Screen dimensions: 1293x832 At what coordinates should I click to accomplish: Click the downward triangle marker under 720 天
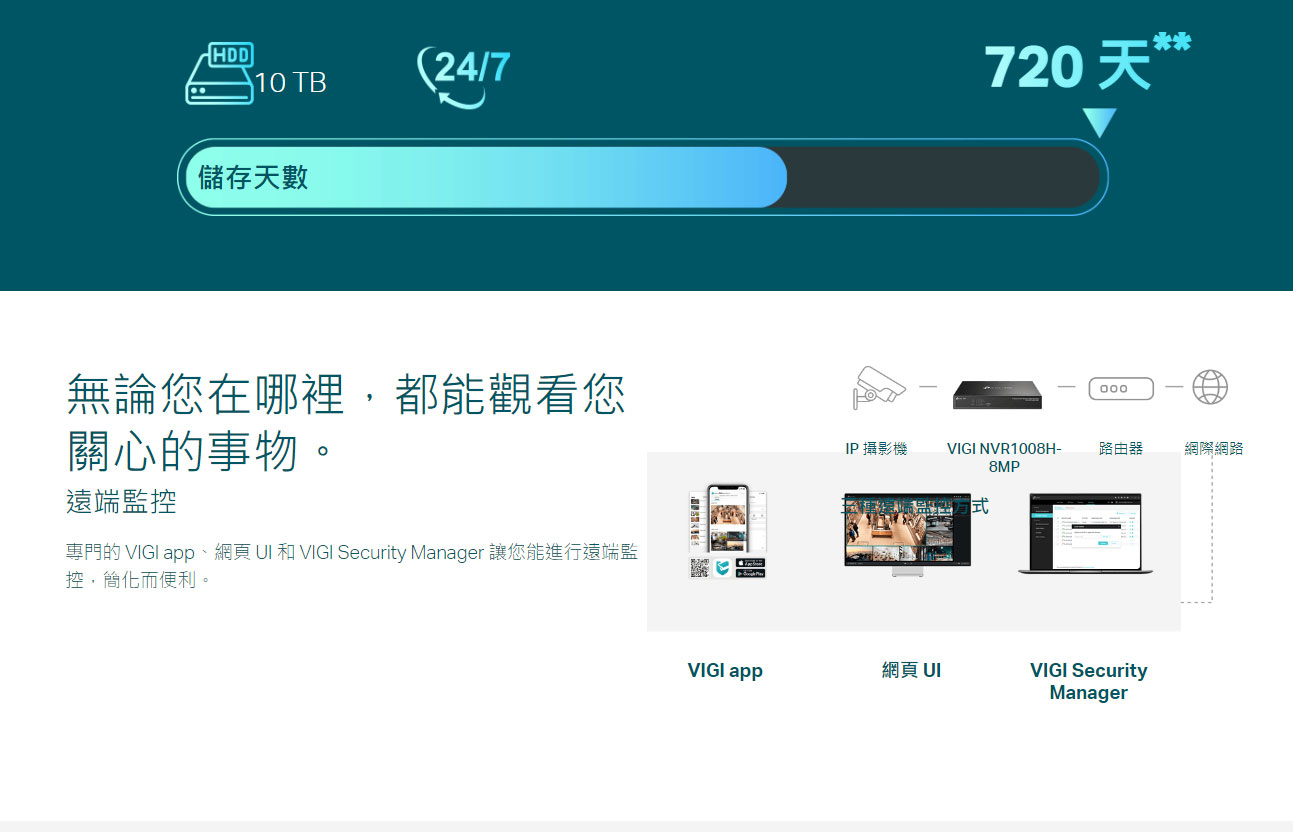(x=1099, y=123)
